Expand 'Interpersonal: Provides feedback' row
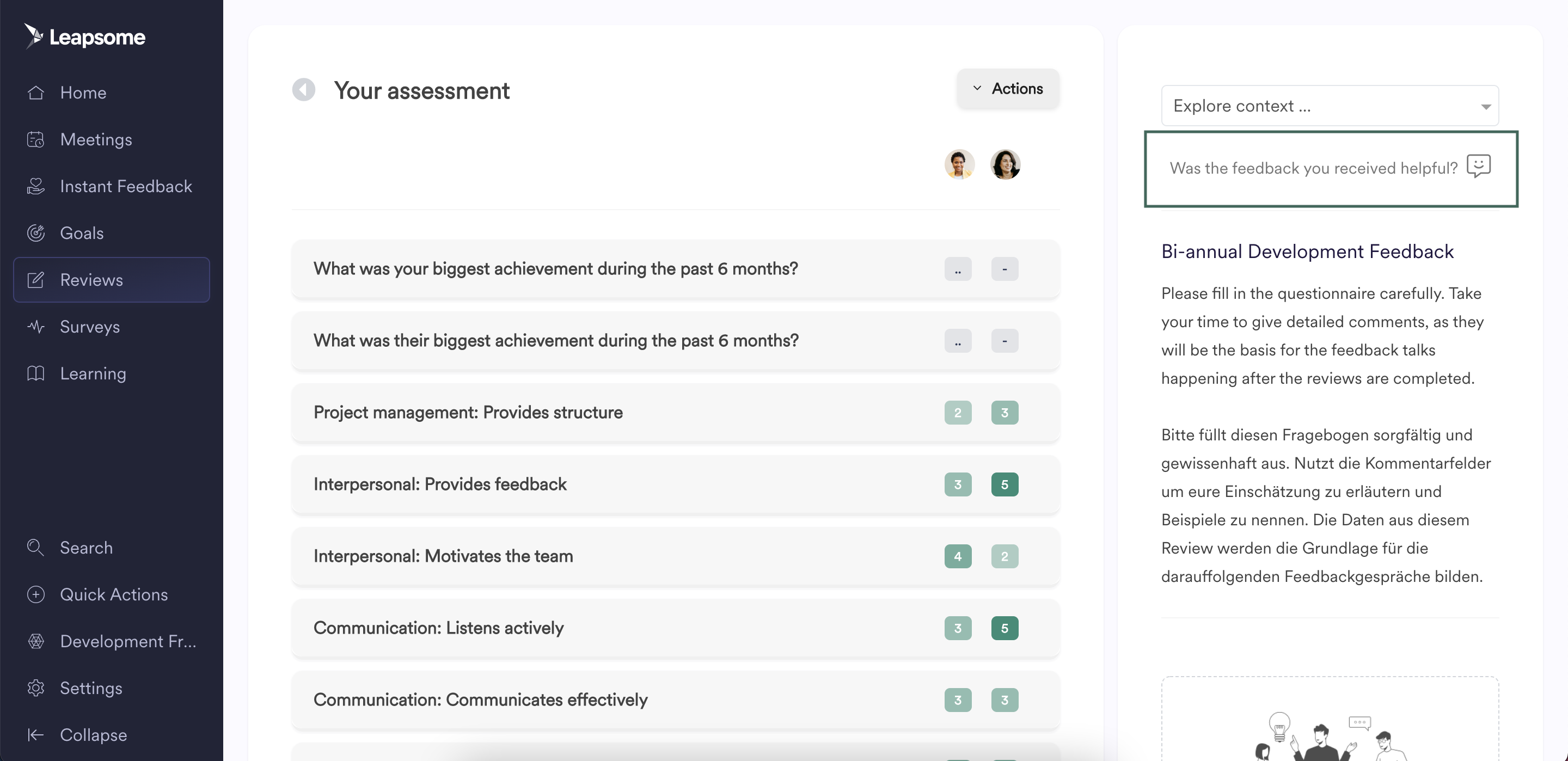This screenshot has width=1568, height=761. tap(676, 484)
